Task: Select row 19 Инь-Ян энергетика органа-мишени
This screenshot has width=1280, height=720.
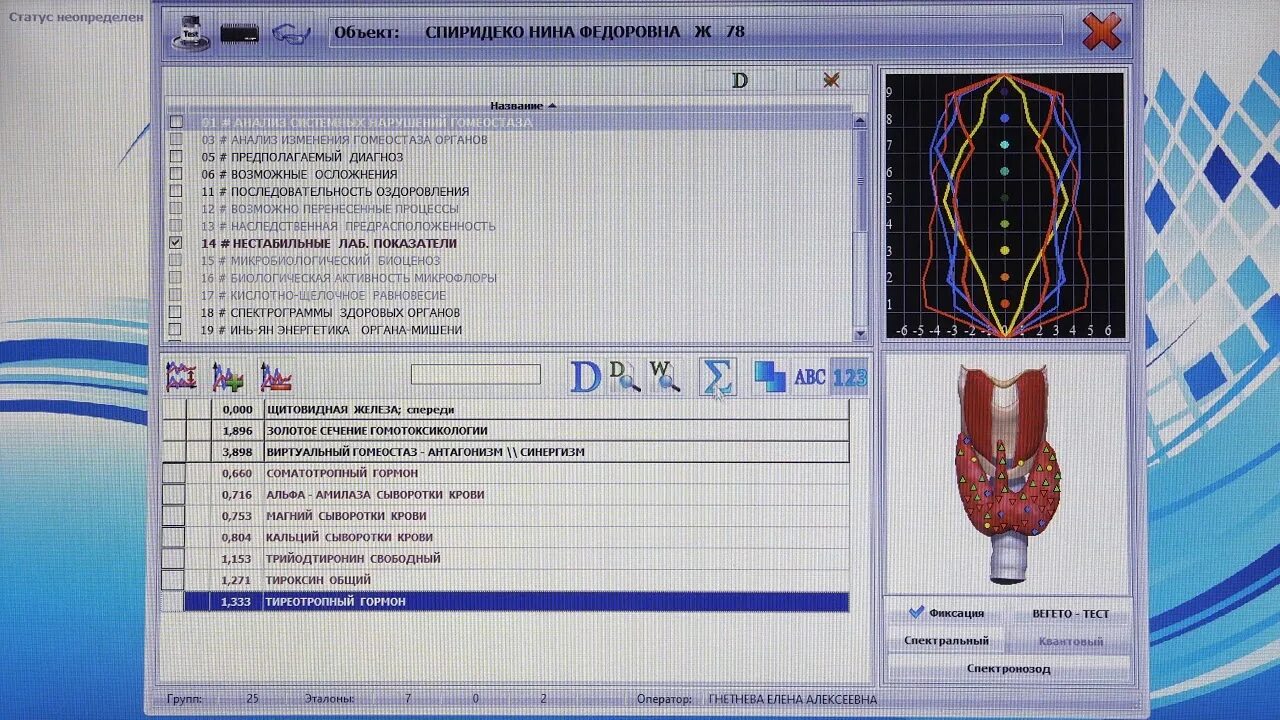Action: [508, 330]
